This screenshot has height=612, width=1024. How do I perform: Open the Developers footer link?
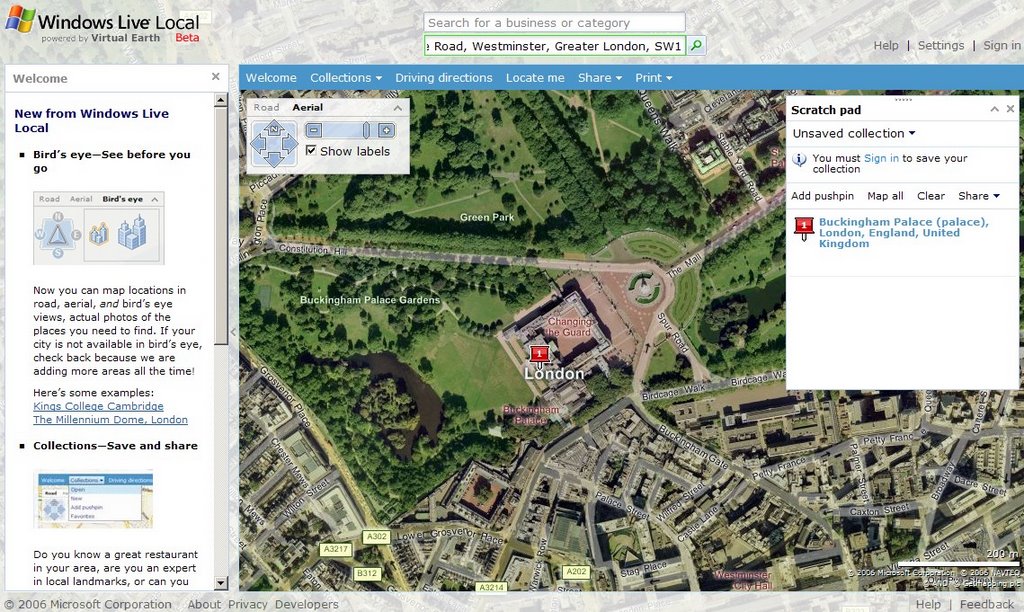(x=306, y=604)
